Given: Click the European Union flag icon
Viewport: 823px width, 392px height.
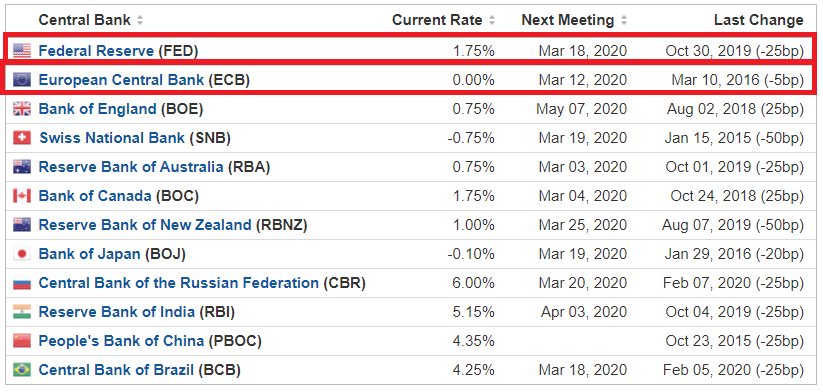Looking at the screenshot, I should 22,80.
